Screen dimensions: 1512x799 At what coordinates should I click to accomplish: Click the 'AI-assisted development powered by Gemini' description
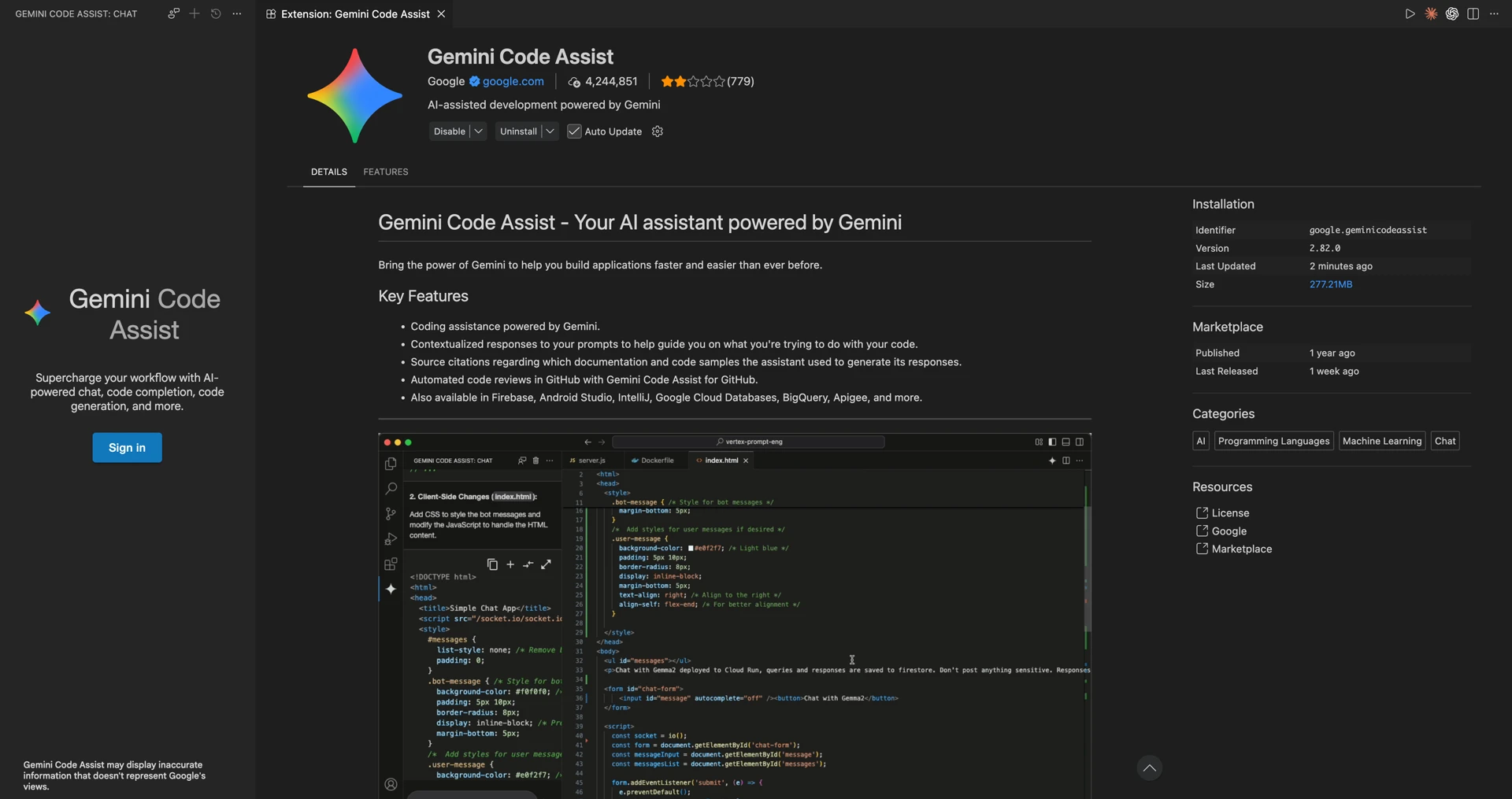click(543, 105)
